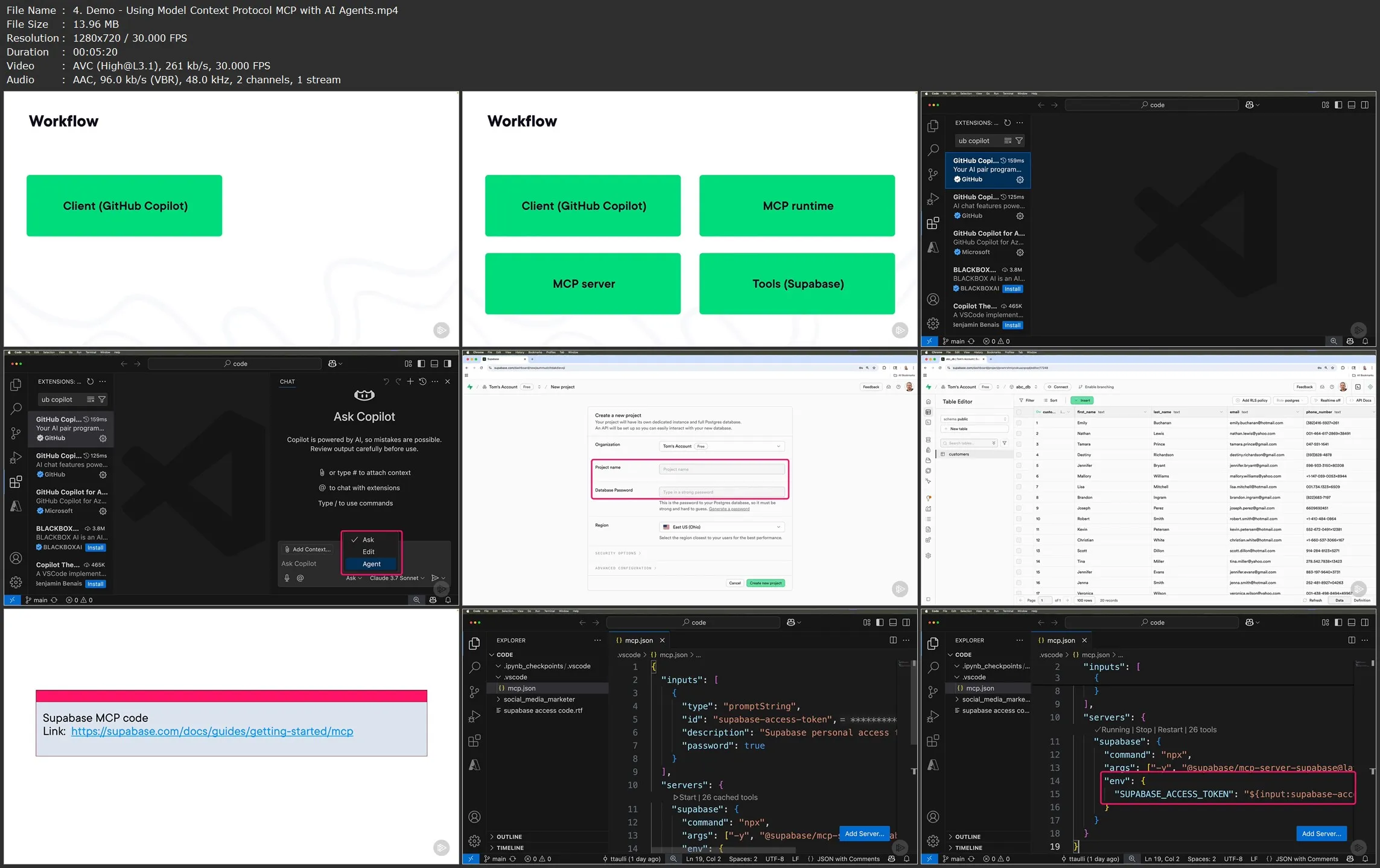Click the funnel icon beside Search tables

pos(1005,443)
